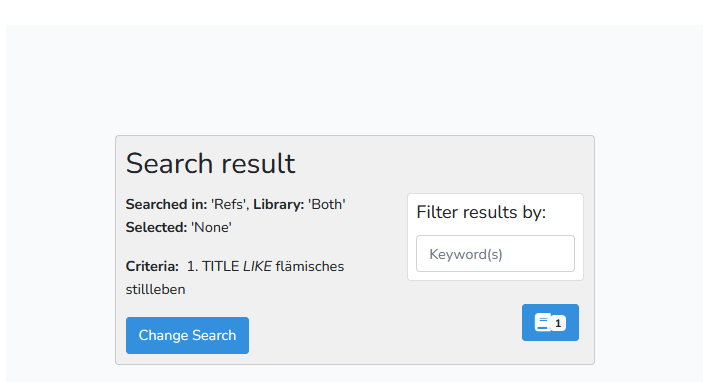715x382 pixels.
Task: Click the Searched in label
Action: pyautogui.click(x=166, y=204)
